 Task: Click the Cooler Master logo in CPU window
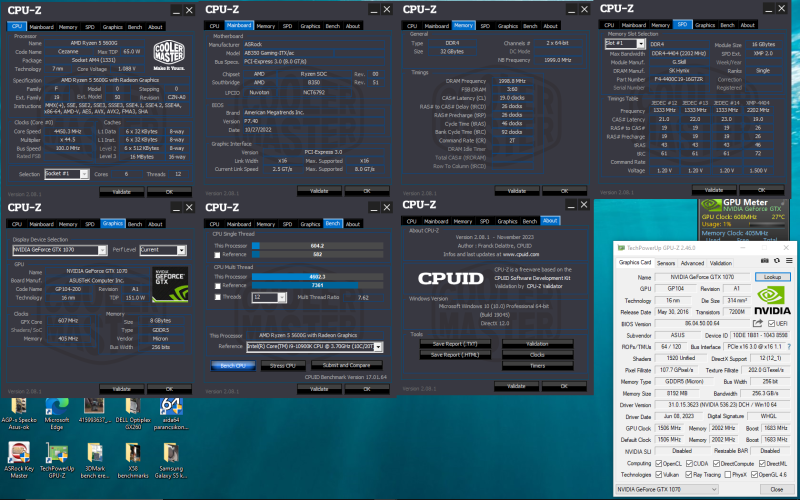(x=171, y=56)
